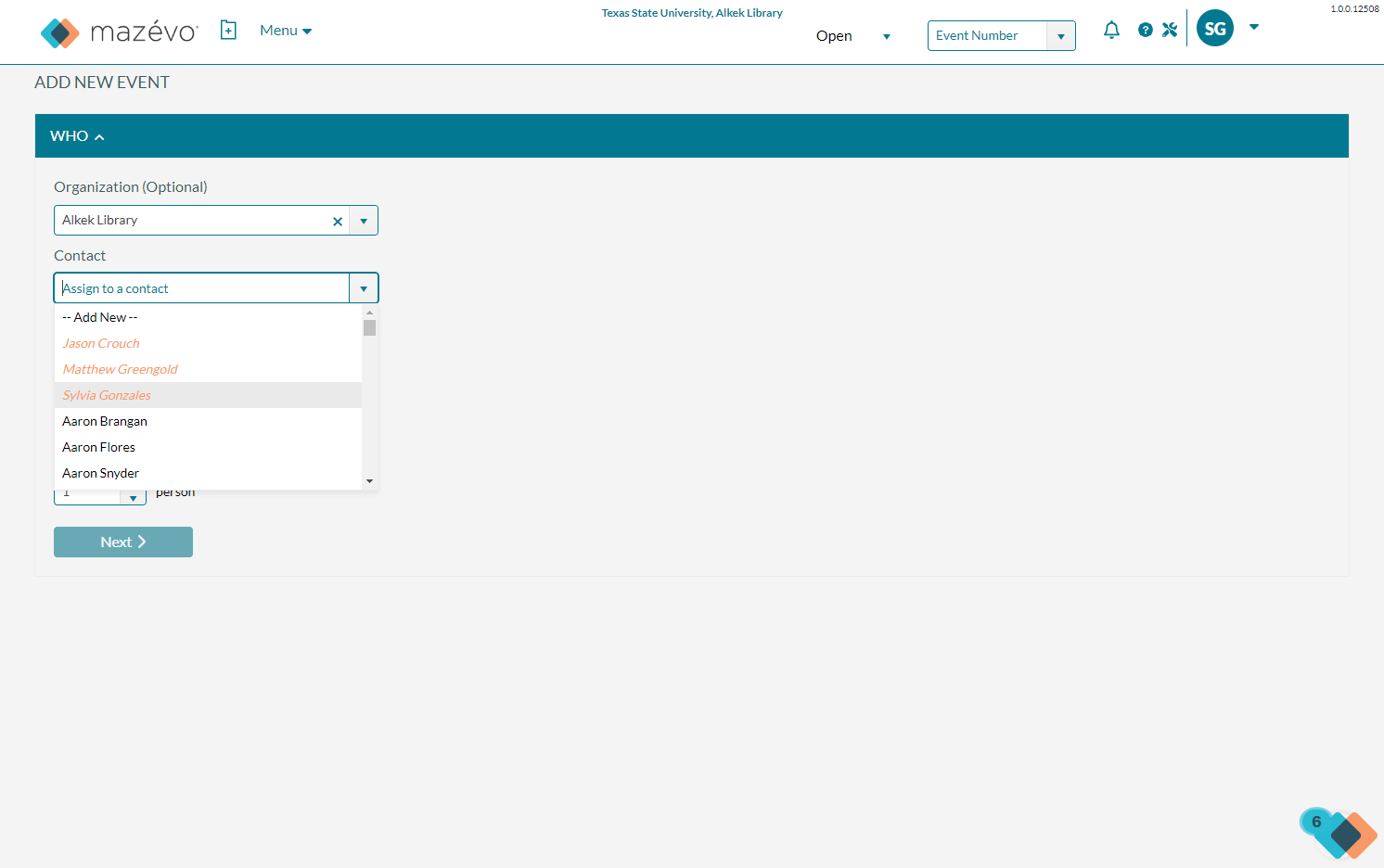Select Aaron Brangan as contact

pyautogui.click(x=208, y=421)
